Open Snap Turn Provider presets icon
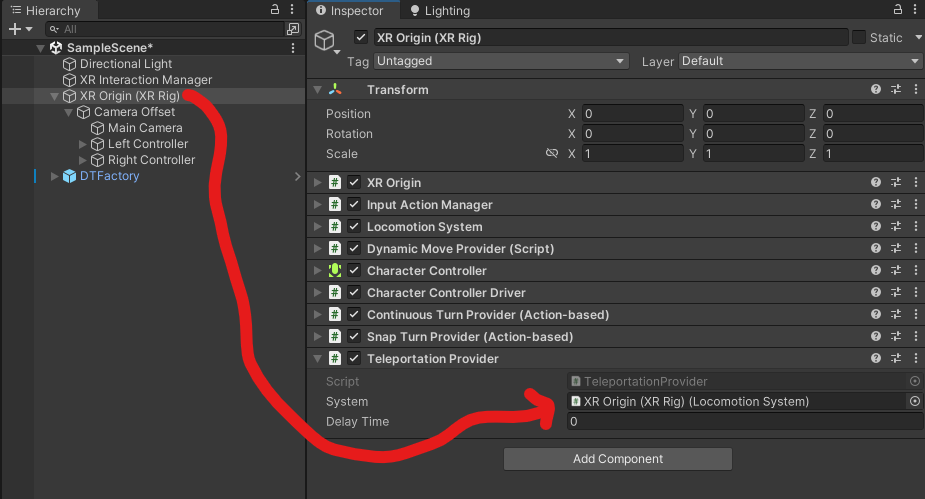This screenshot has width=925, height=499. click(x=896, y=336)
